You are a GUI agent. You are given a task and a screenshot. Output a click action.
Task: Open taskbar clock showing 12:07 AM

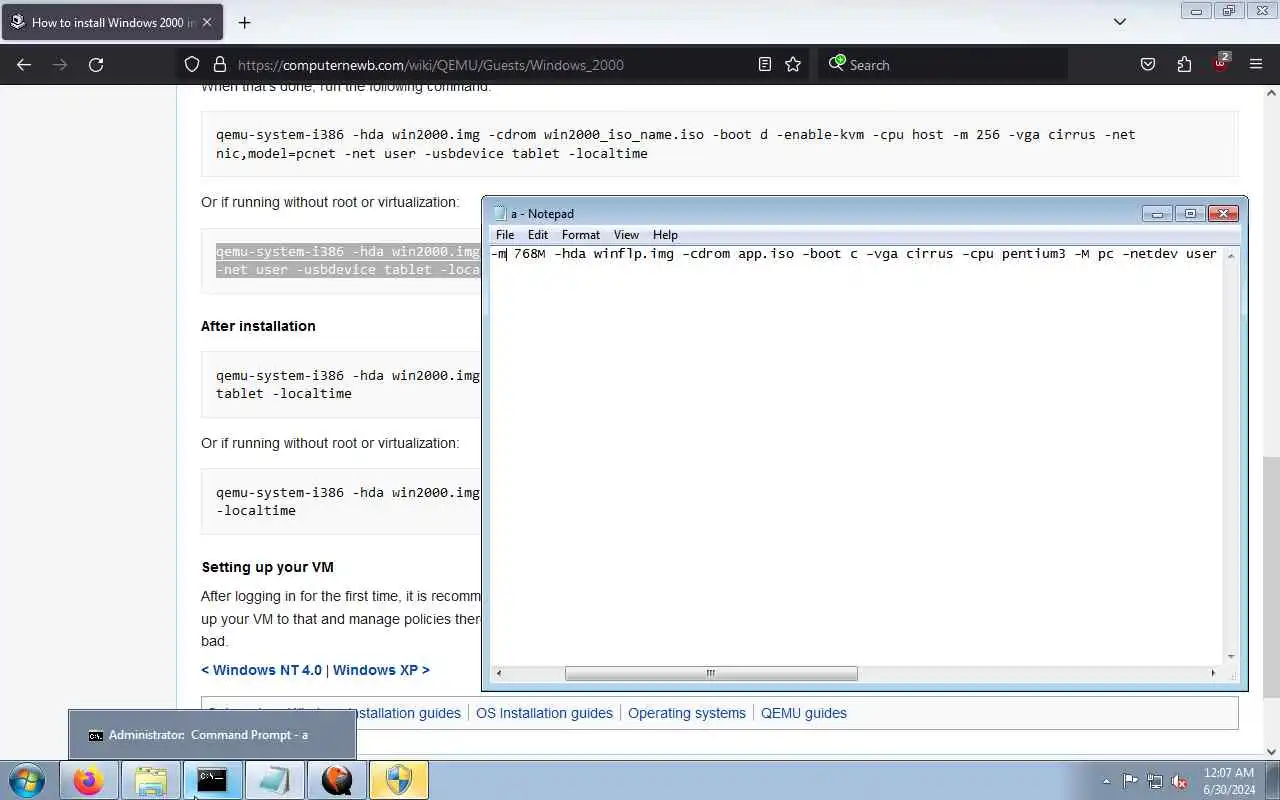1229,781
